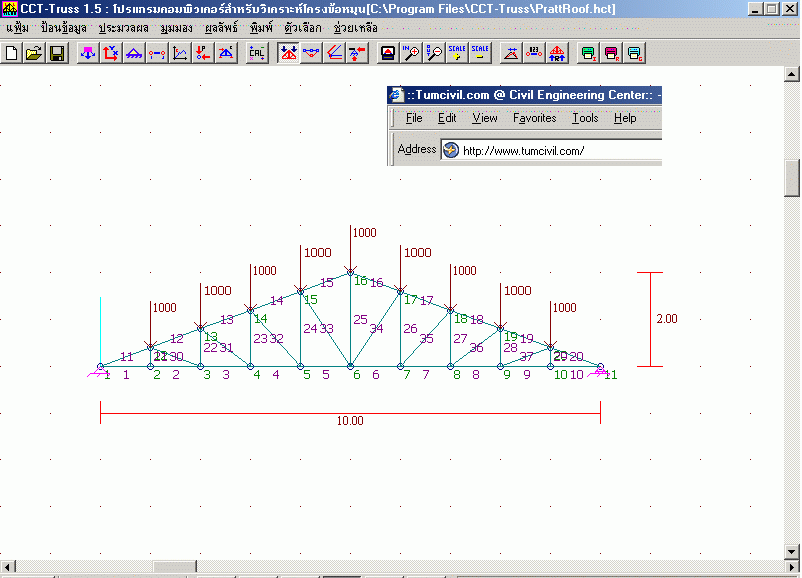Click member label 37 on the truss
802x578 pixels.
click(526, 357)
